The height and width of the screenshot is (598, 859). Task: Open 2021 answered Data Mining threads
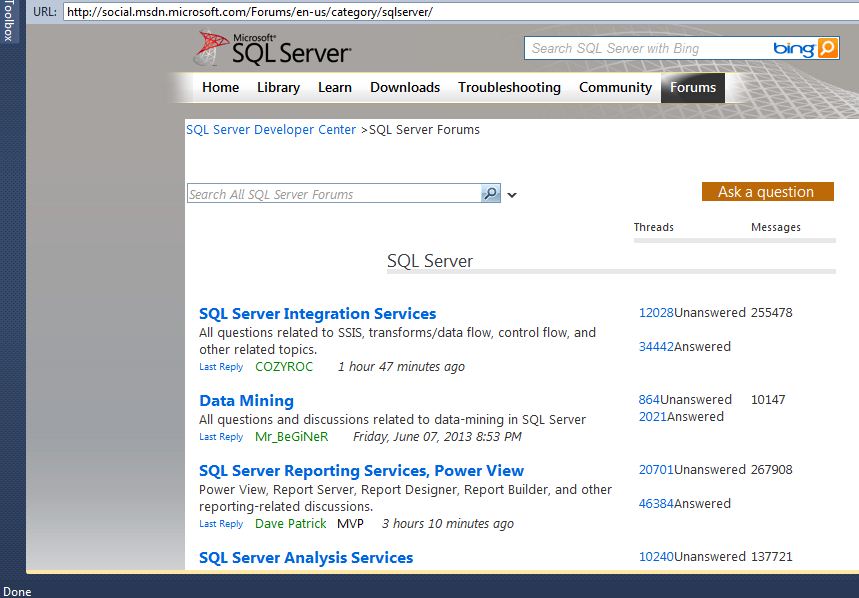[652, 417]
